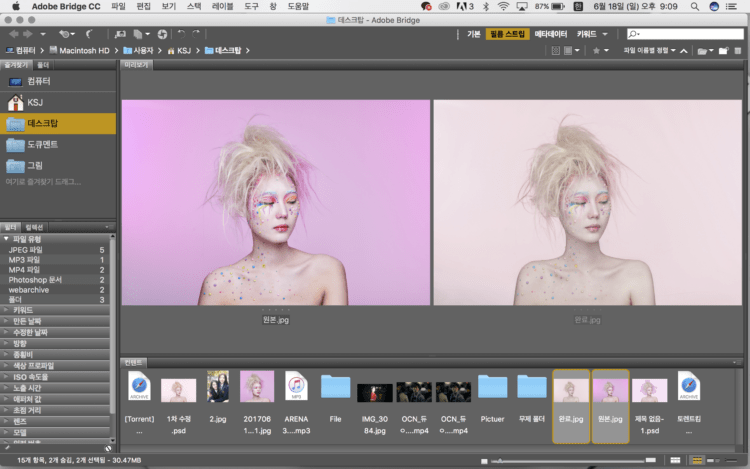Click the boomerang return-to-app icon
The image size is (750, 469).
coord(89,33)
